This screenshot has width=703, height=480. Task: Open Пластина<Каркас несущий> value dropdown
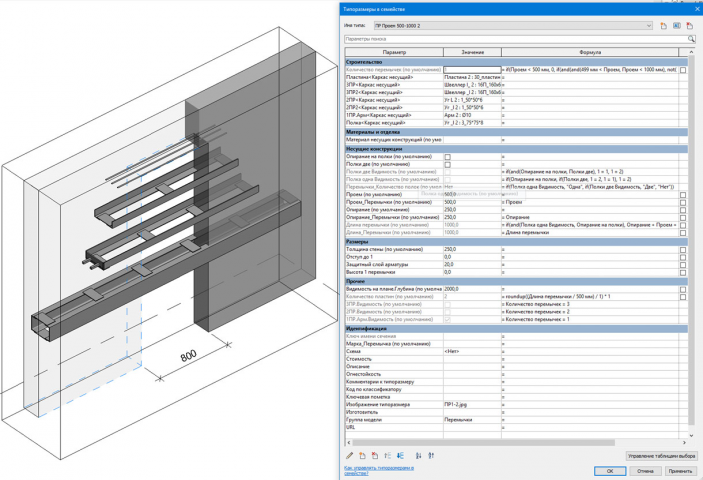472,77
